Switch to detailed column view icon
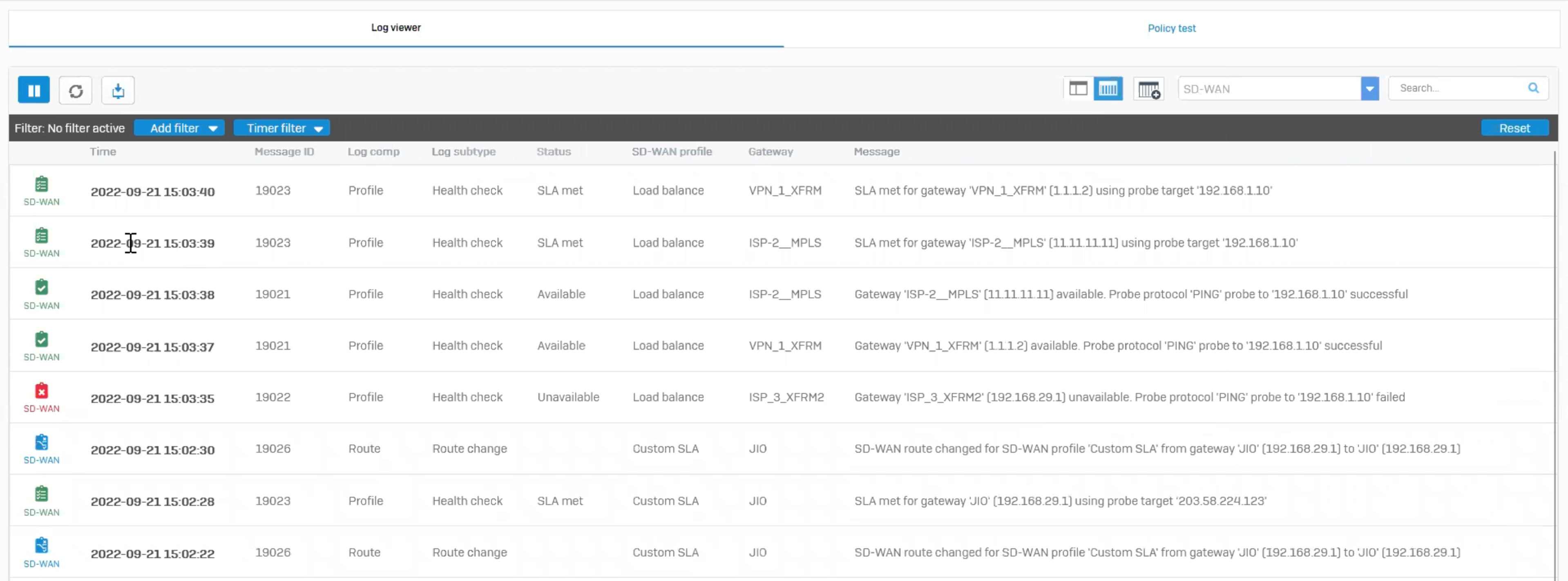Screen dimensions: 1568x581 click(1108, 89)
